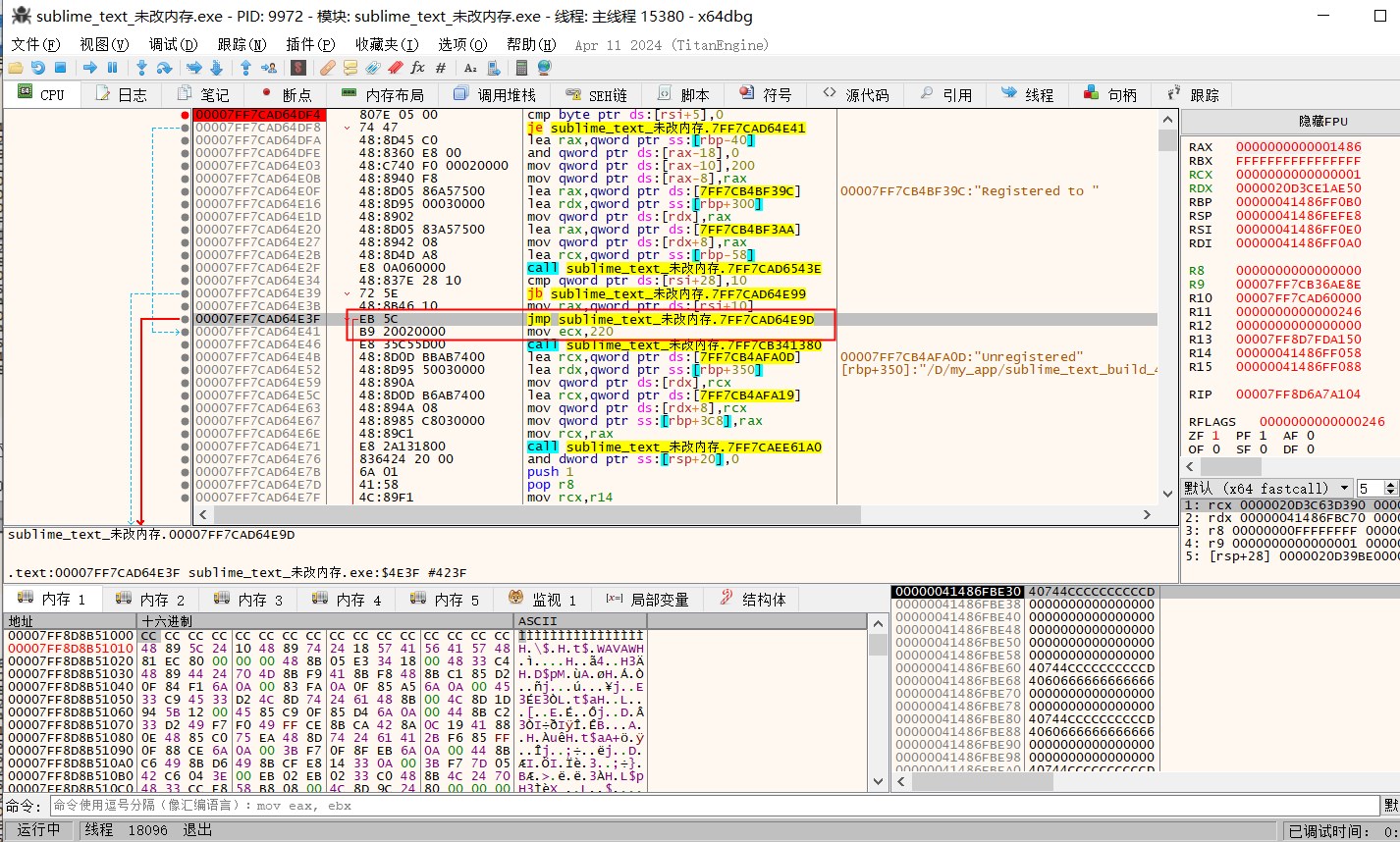Switch to the 断点 breakpoints tab
Image resolution: width=1400 pixels, height=842 pixels.
point(285,94)
